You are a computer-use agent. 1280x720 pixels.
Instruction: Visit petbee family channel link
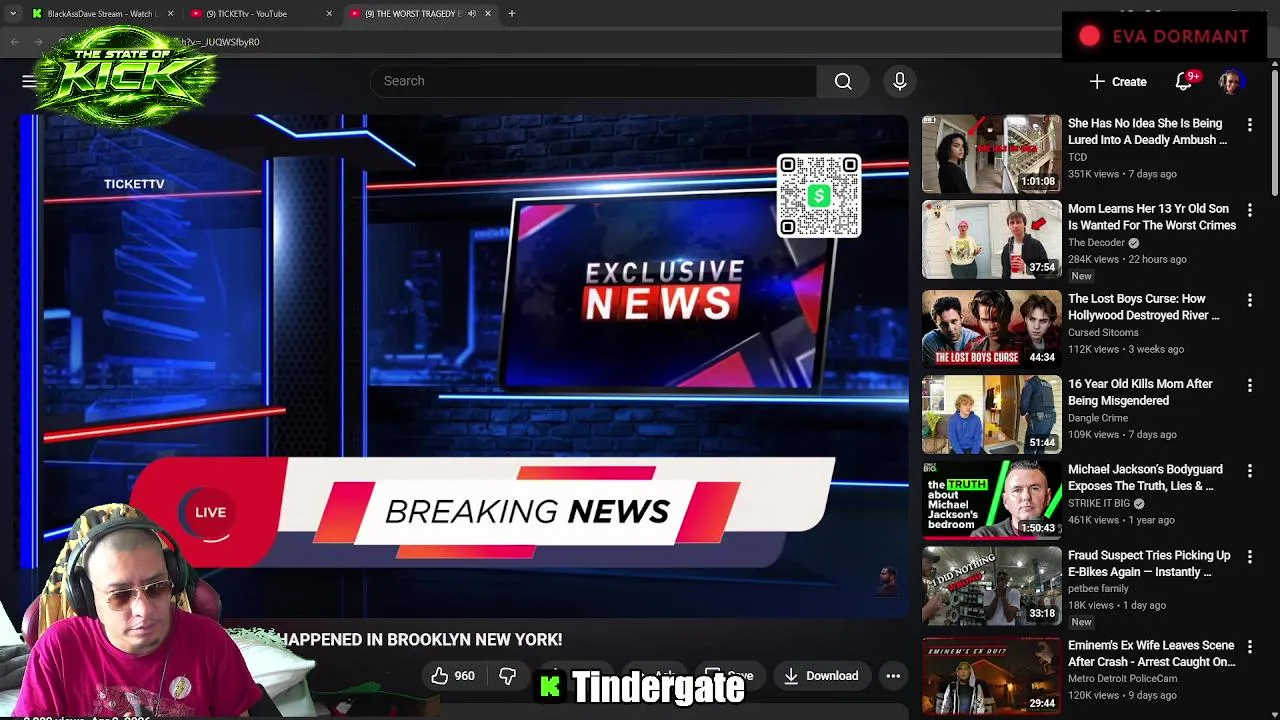point(1098,589)
